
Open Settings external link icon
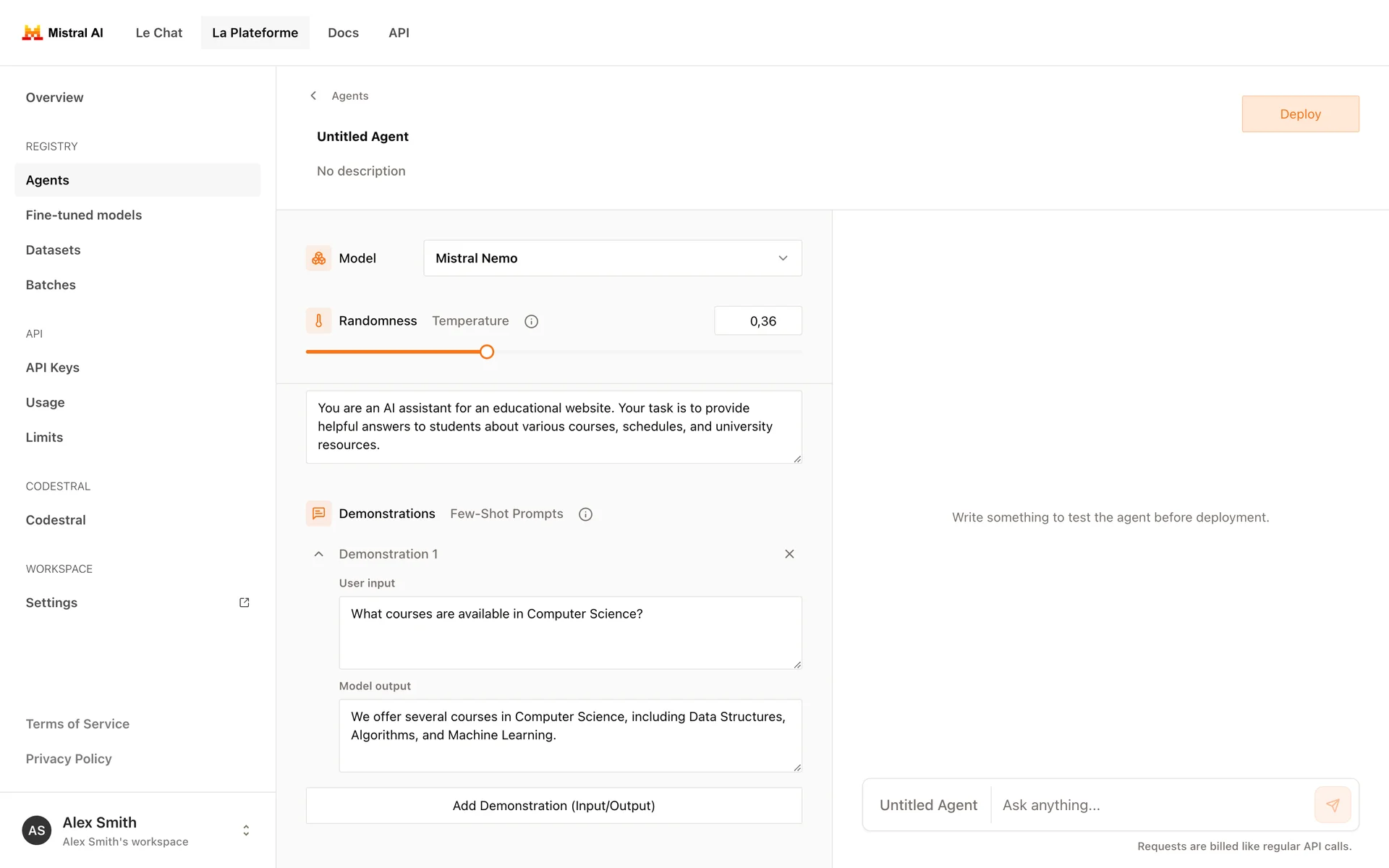[x=245, y=603]
